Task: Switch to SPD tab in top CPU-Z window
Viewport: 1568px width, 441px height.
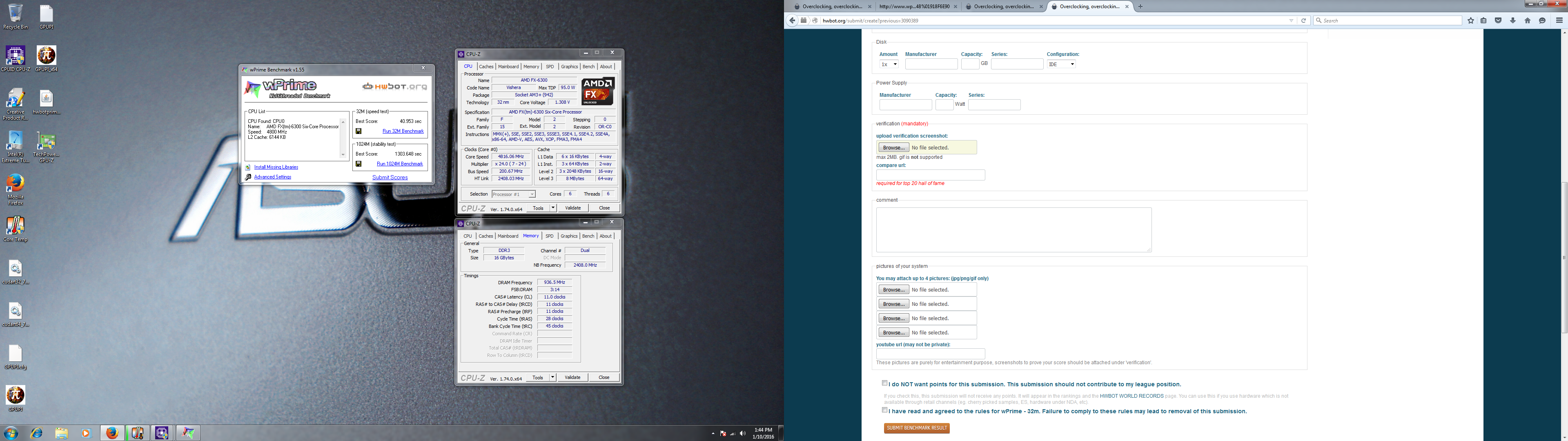Action: tap(550, 67)
